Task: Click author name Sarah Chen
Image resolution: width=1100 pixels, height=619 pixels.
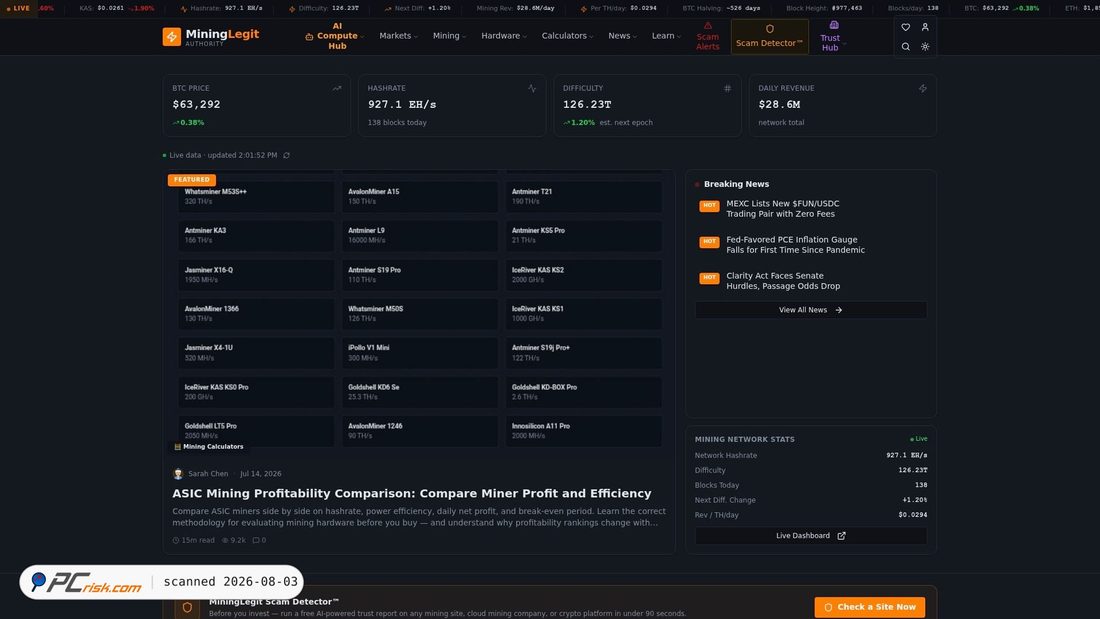Action: coord(208,474)
